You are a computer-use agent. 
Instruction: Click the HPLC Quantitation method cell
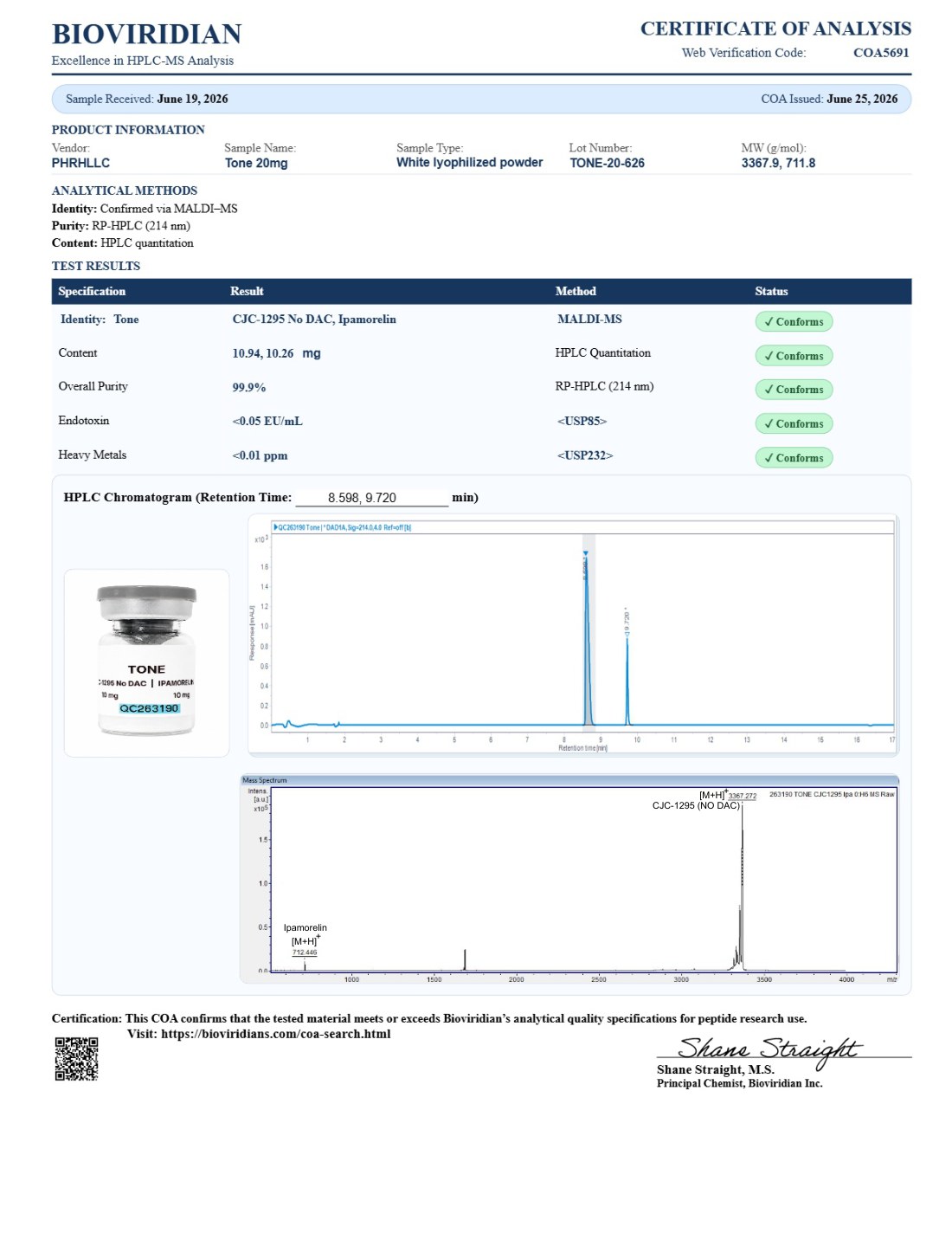coord(603,353)
